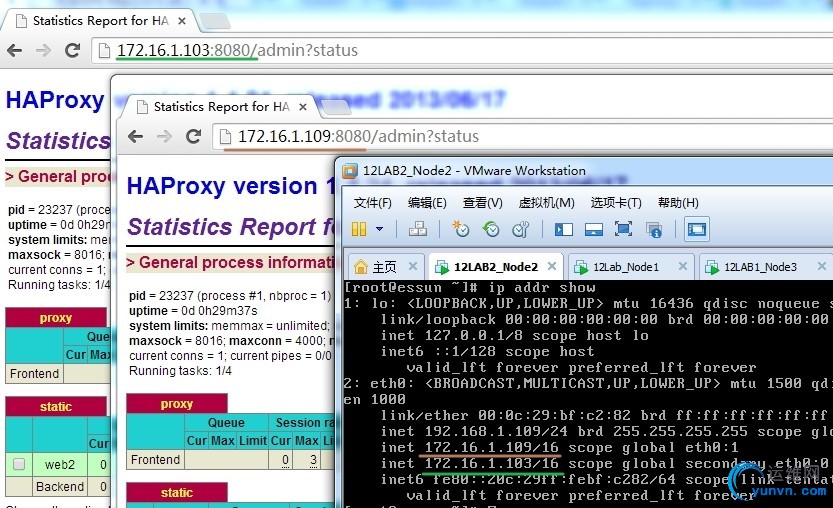Click the Frontend row label in rear browser
This screenshot has width=833, height=508.
pos(34,374)
